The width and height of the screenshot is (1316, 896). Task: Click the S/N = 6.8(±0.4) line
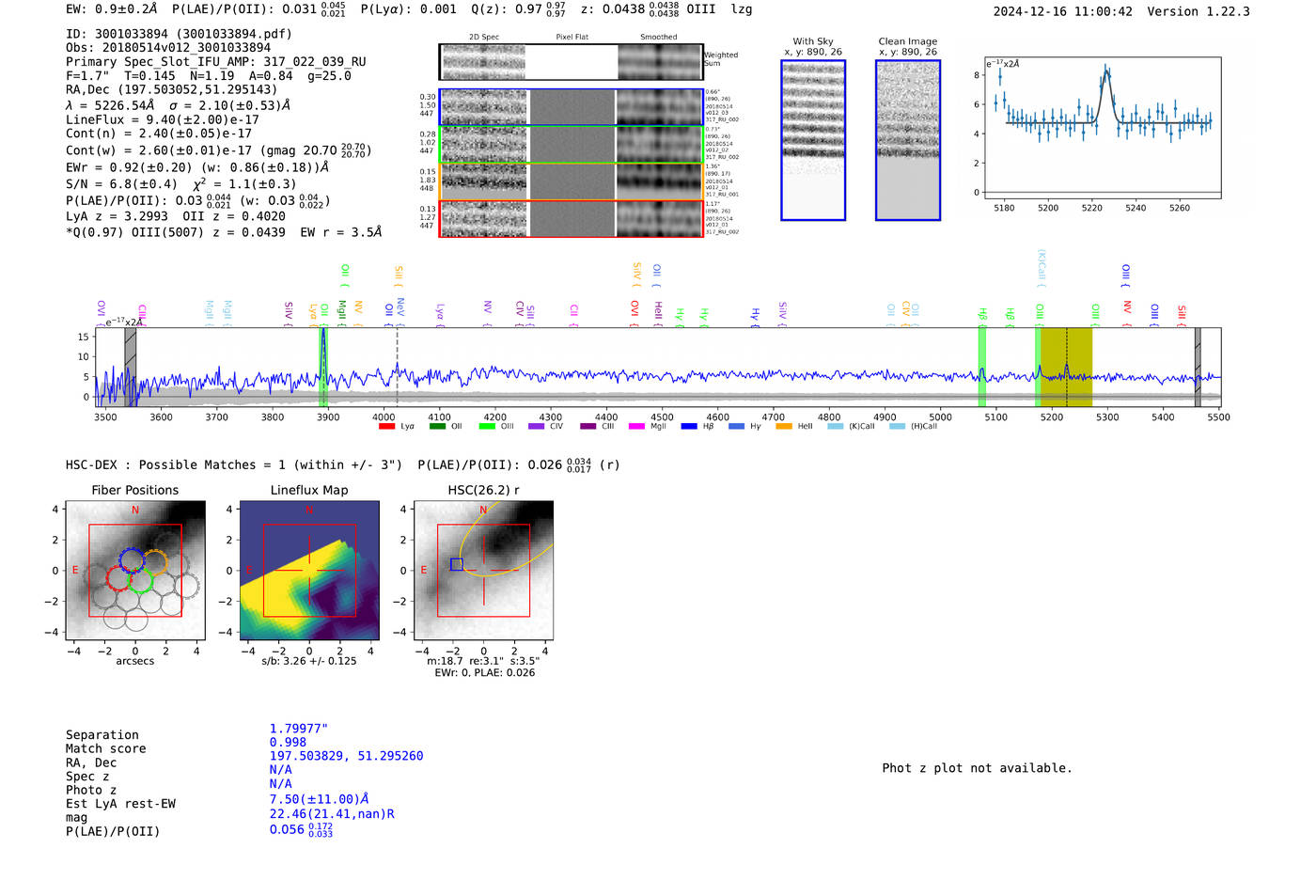180,184
